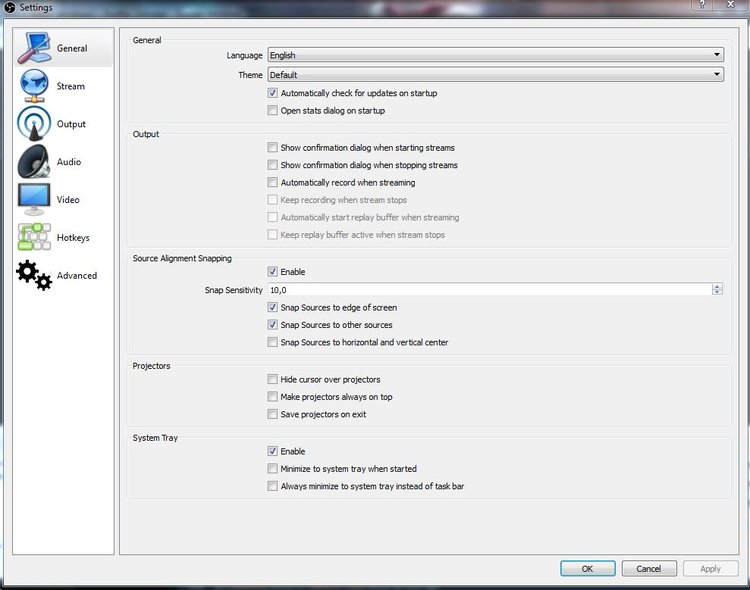Decrease Snap Sensitivity with down arrow

pos(717,292)
